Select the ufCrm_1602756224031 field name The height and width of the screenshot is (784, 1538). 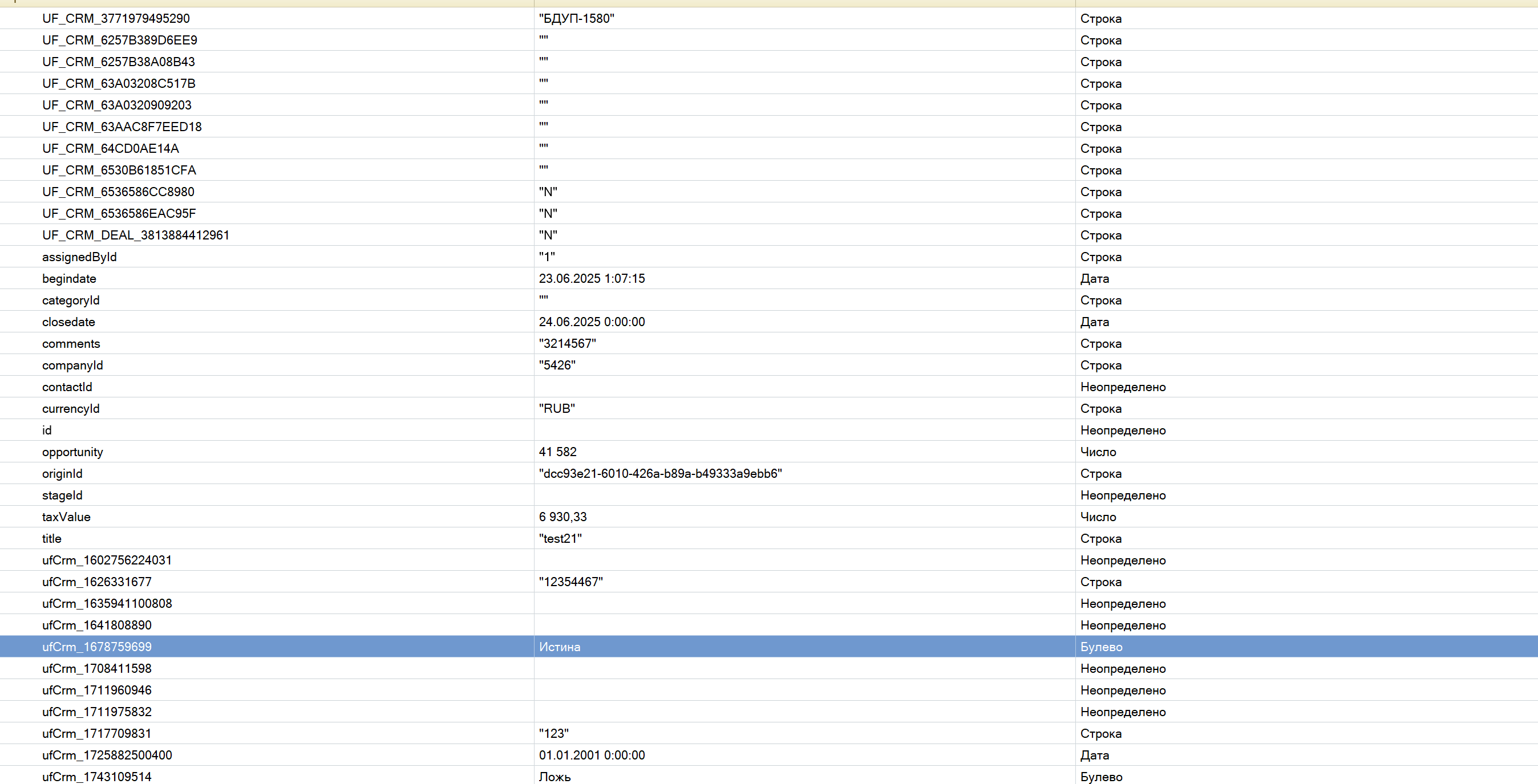[x=107, y=560]
